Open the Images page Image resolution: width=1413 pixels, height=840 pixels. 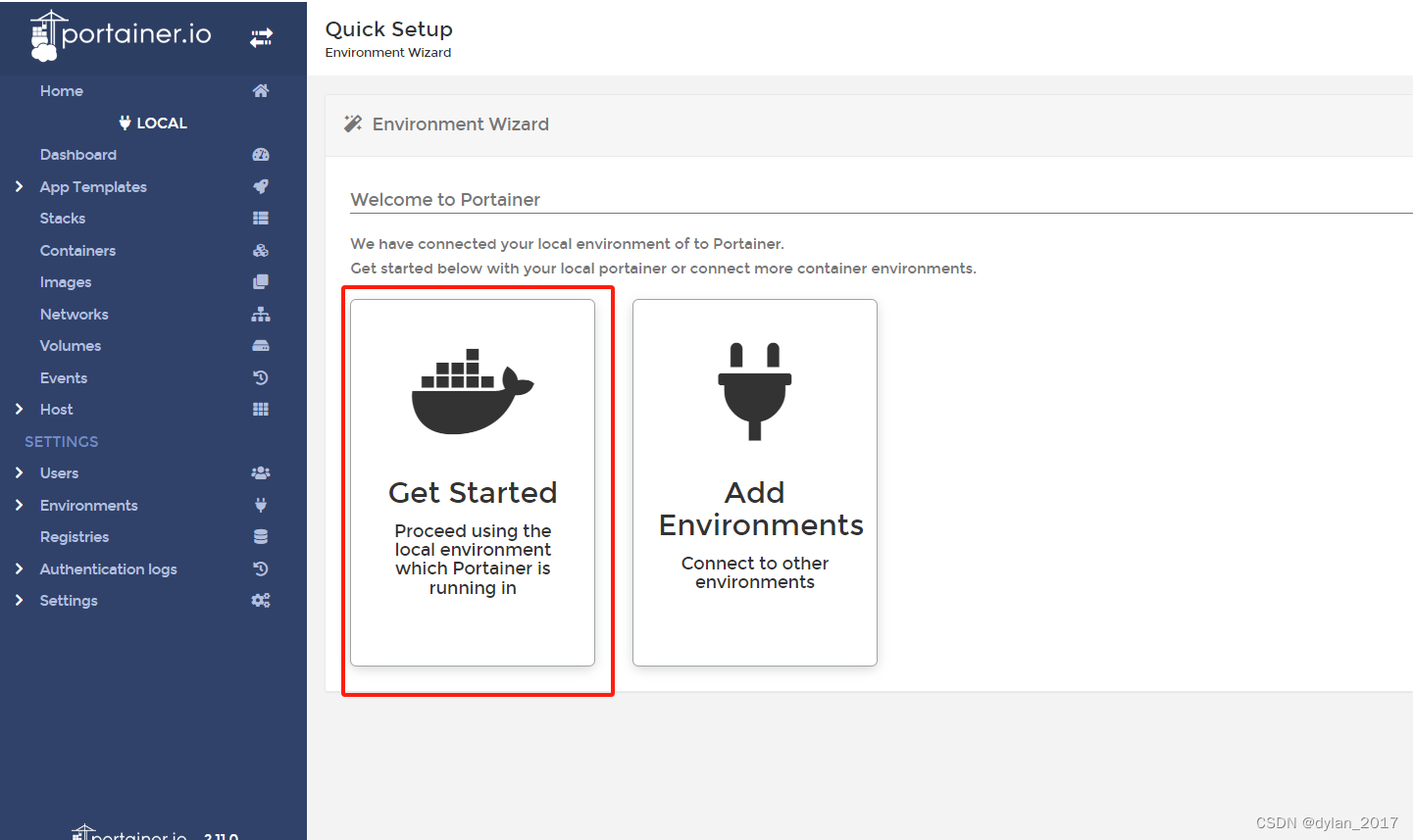click(66, 282)
